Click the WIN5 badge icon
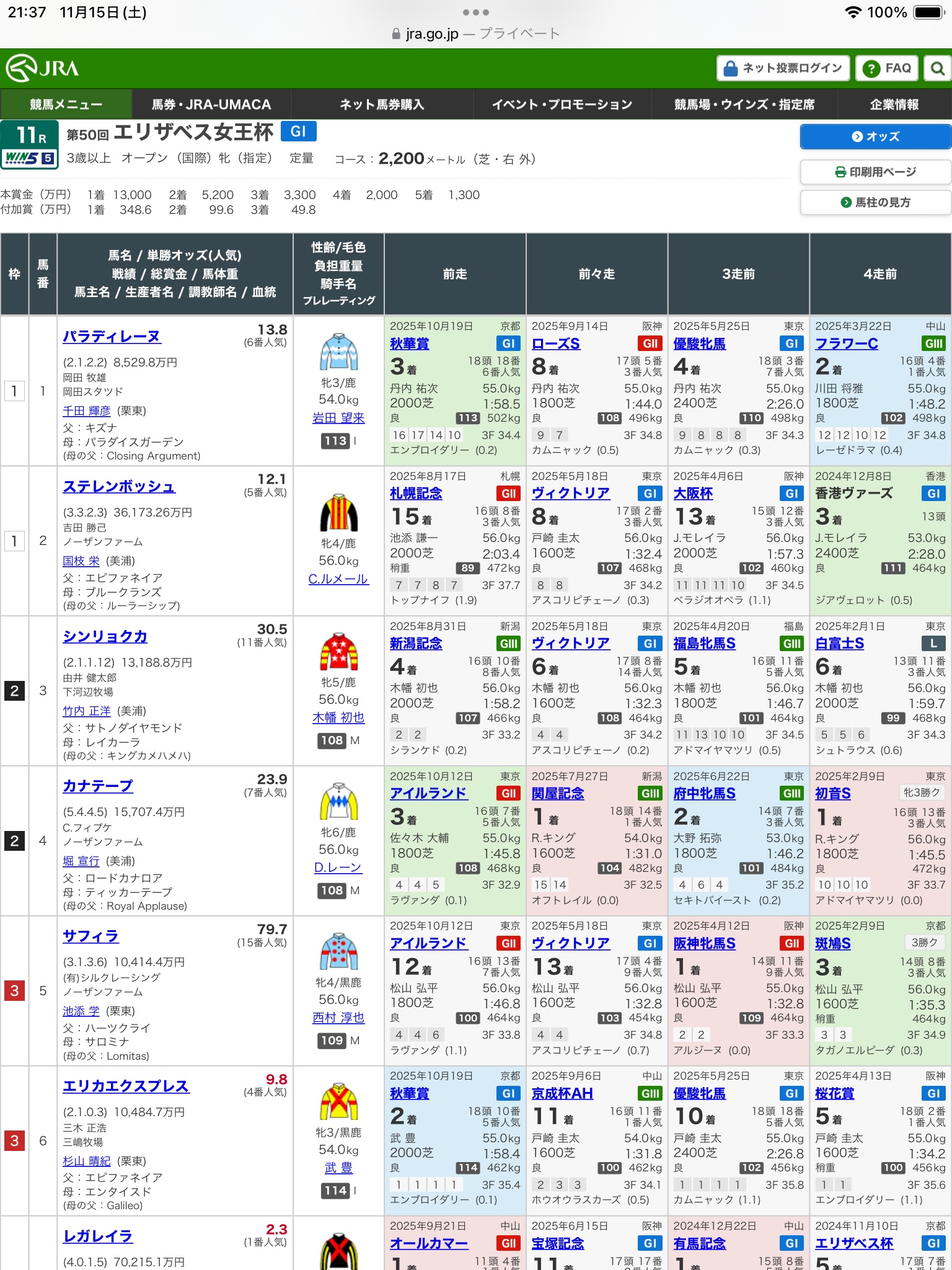 coord(29,158)
